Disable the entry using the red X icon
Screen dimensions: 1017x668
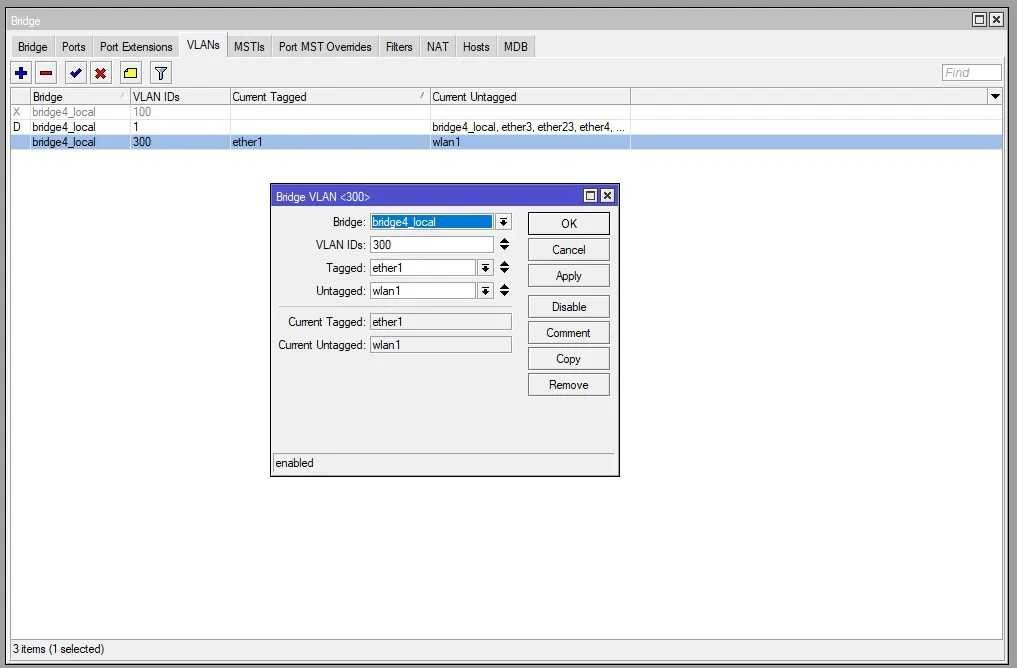pos(101,72)
